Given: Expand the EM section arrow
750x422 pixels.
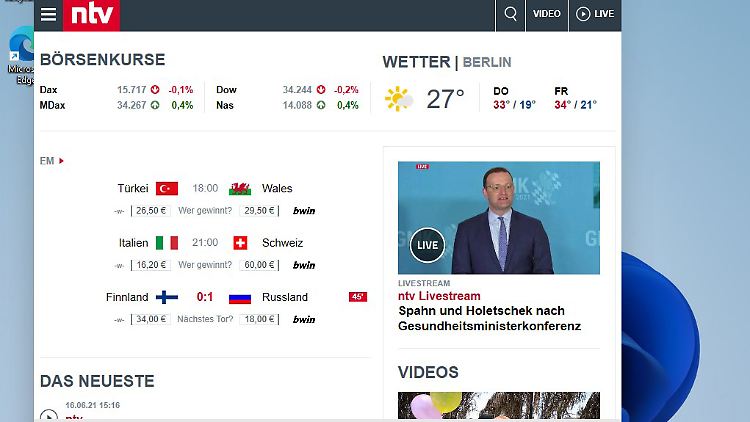Looking at the screenshot, I should coord(61,161).
